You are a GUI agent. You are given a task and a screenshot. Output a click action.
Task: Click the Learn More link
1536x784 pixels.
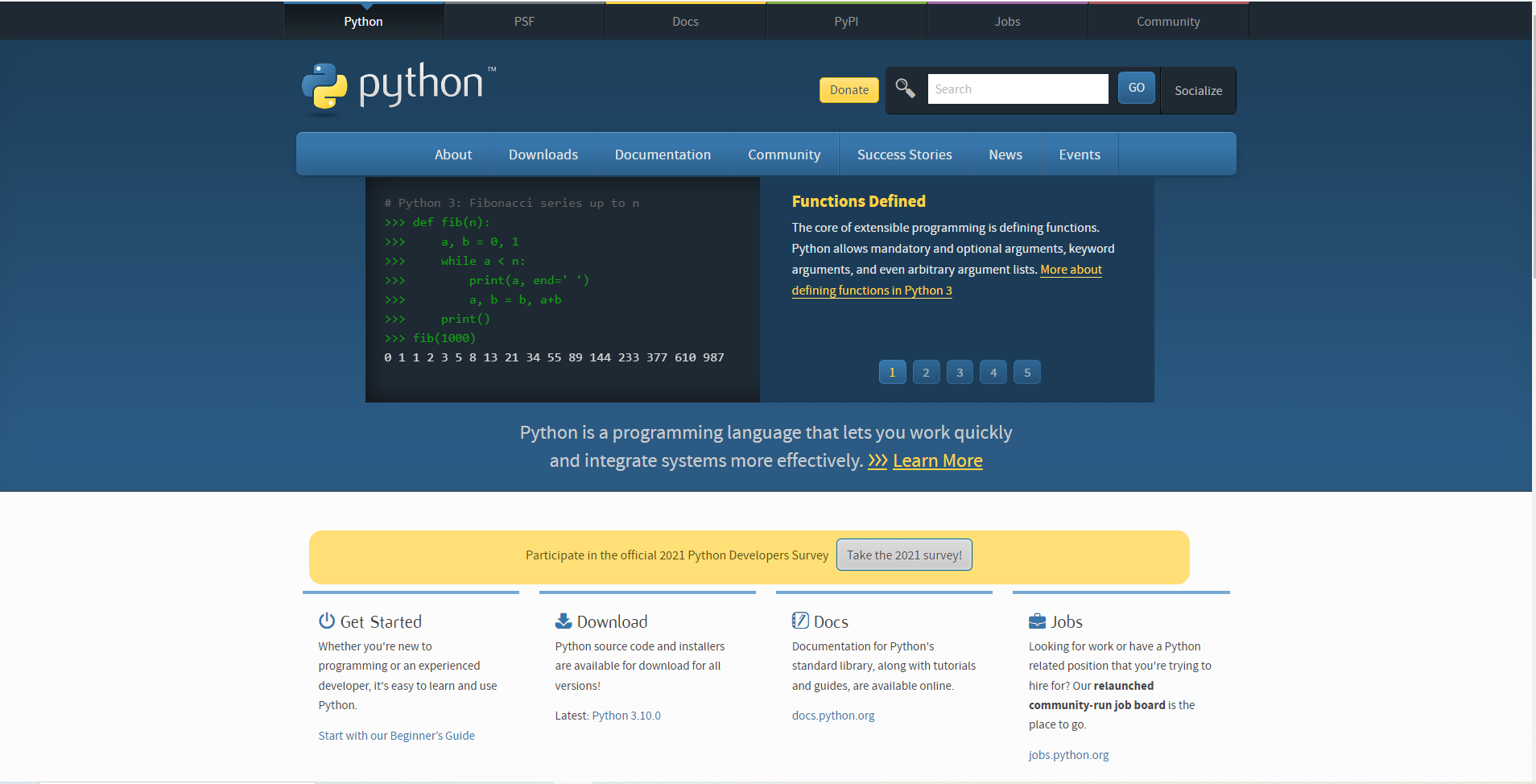[938, 461]
